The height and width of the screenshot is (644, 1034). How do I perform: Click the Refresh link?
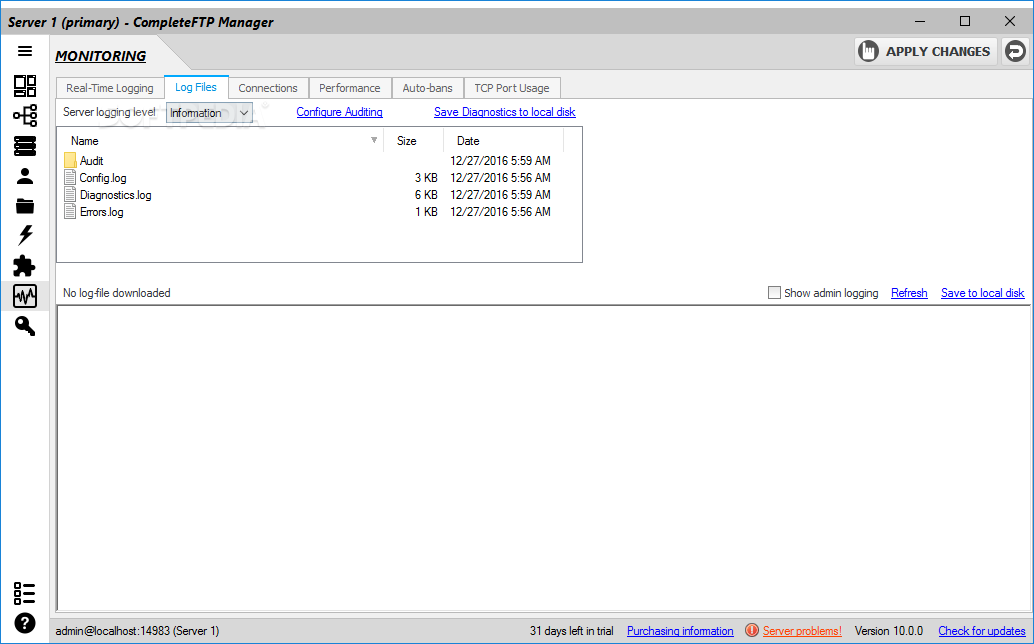(x=909, y=293)
